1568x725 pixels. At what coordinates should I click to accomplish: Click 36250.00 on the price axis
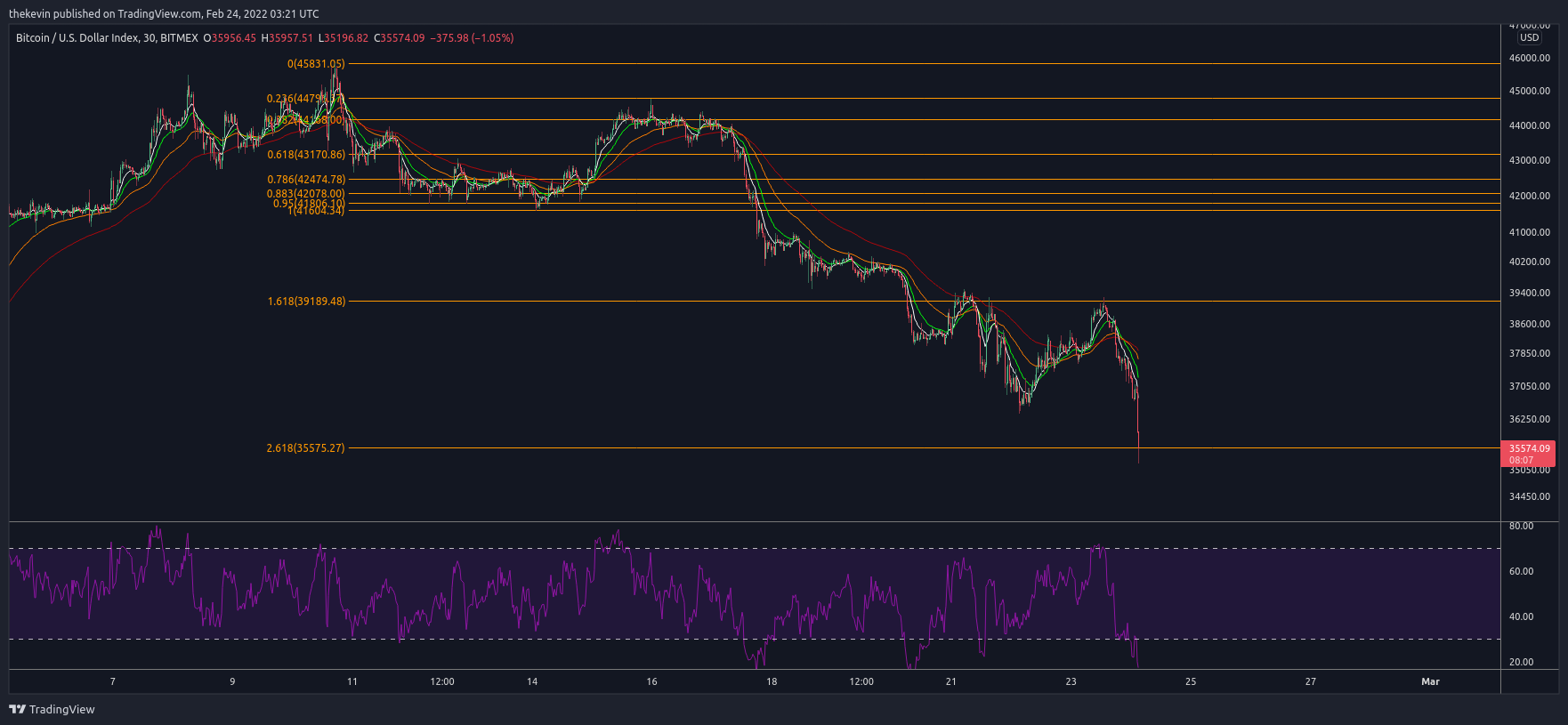tap(1530, 419)
